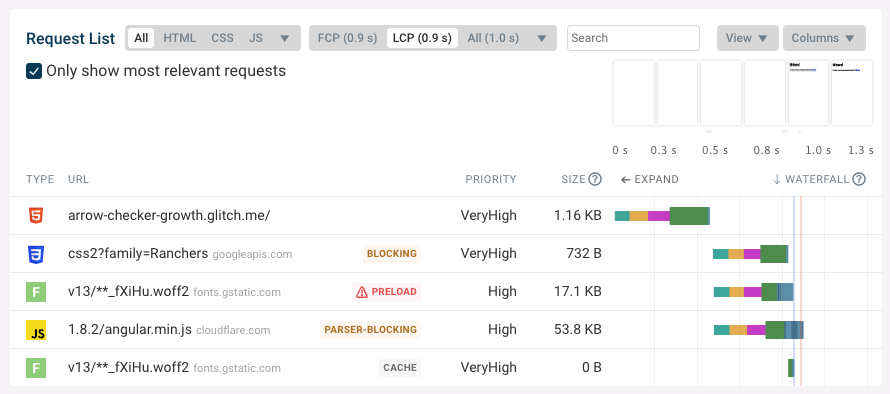The height and width of the screenshot is (394, 890).
Task: Click the help icon next to WATERFALL
Action: (859, 179)
